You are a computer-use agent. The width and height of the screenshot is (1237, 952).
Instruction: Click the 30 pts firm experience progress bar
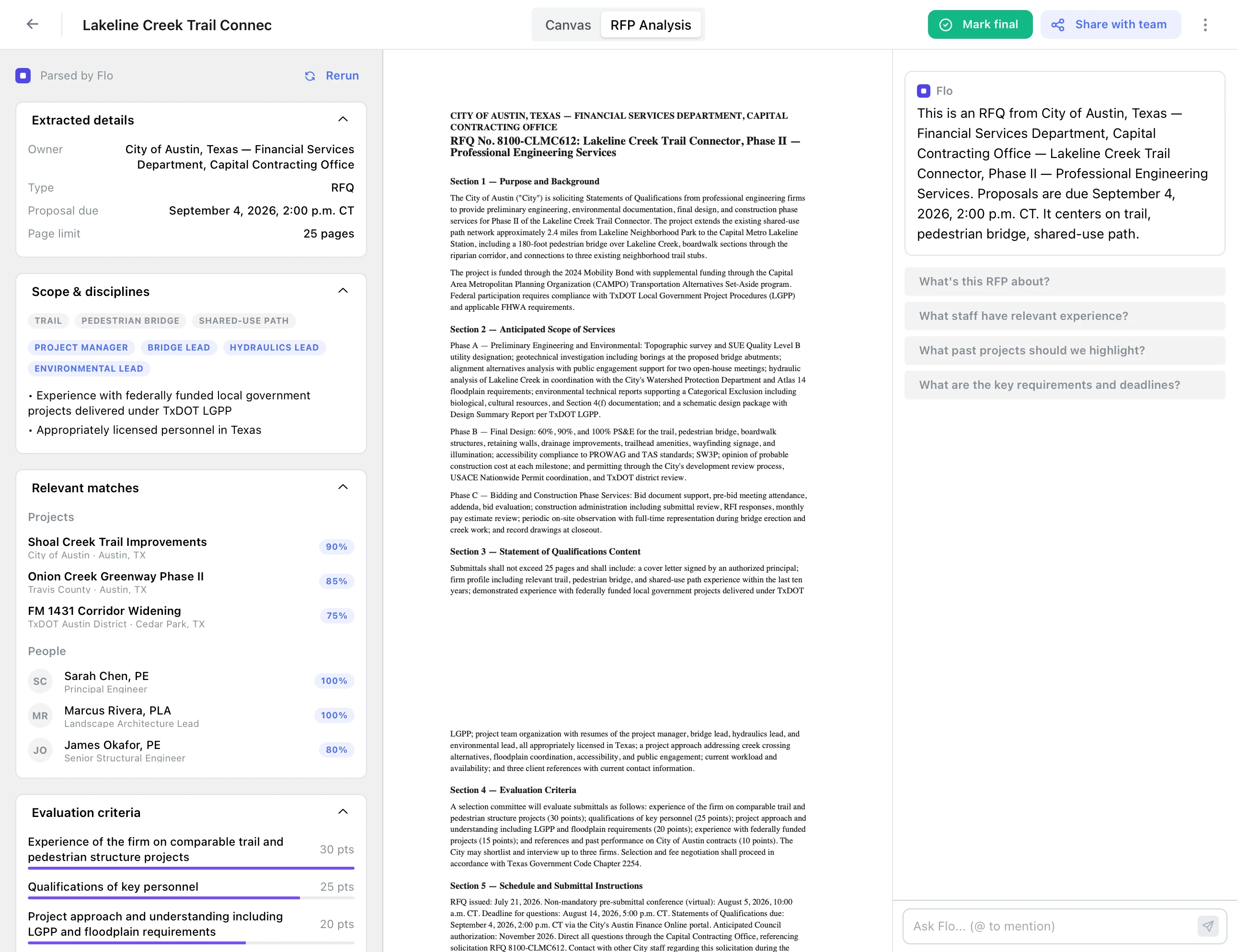pyautogui.click(x=191, y=868)
